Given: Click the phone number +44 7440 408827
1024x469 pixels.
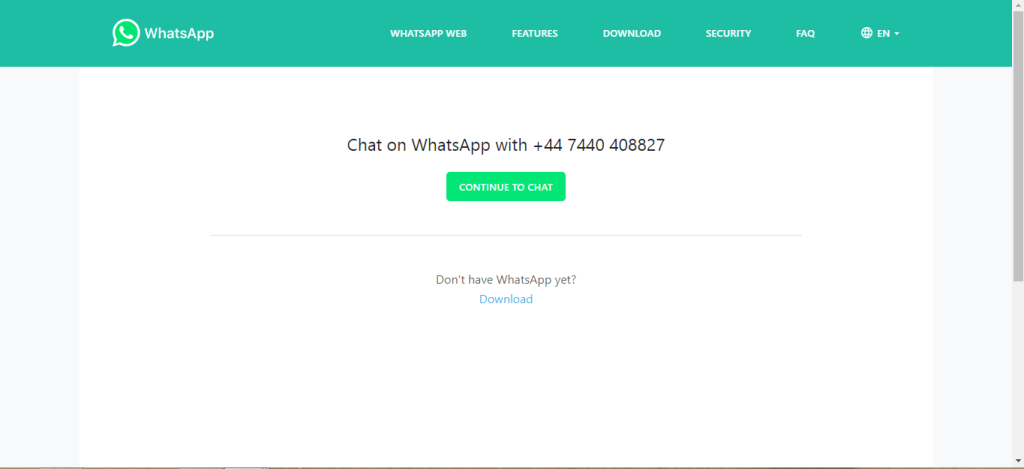Looking at the screenshot, I should point(599,145).
